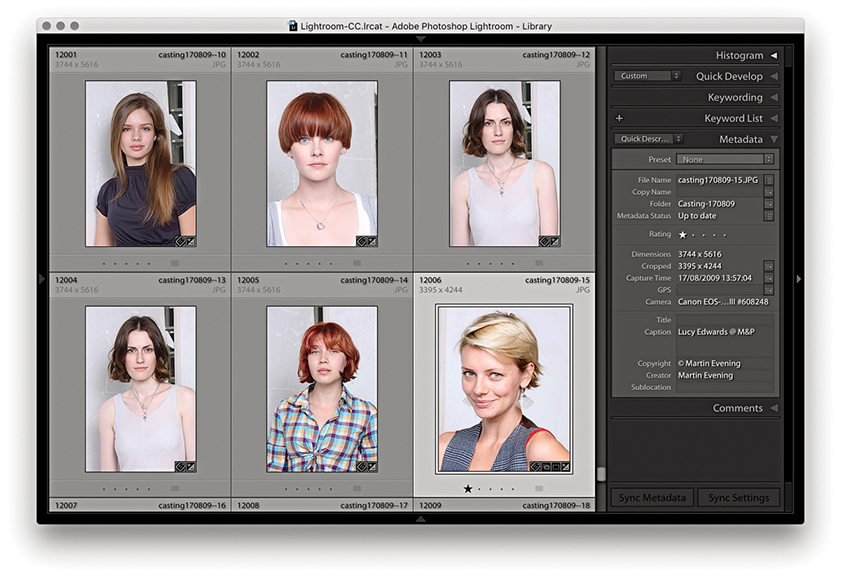Viewport: 841px width, 576px height.
Task: Hide right panel using right edge arrow
Action: point(798,279)
